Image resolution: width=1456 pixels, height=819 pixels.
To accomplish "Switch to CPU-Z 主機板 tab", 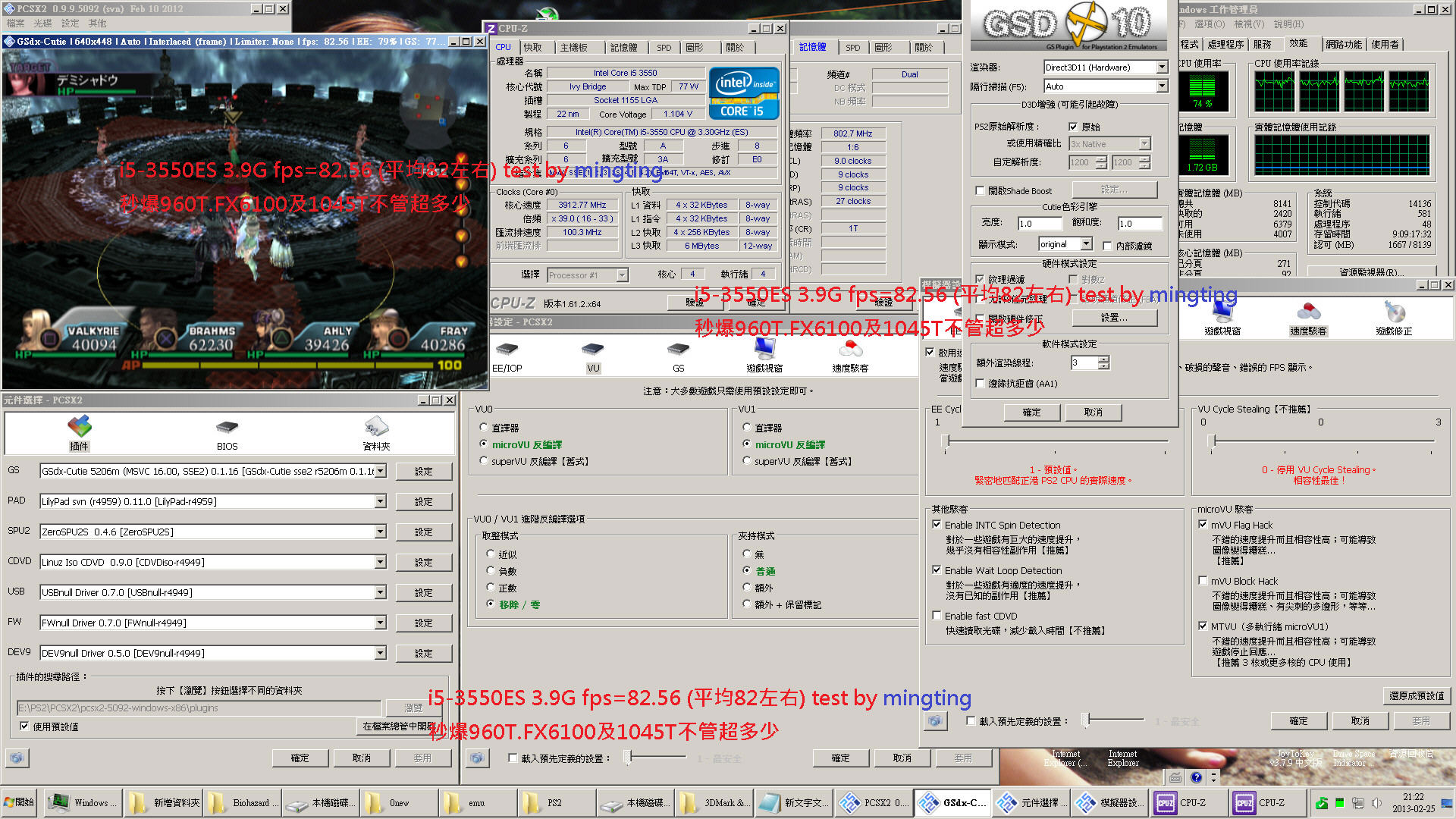I will click(x=573, y=47).
